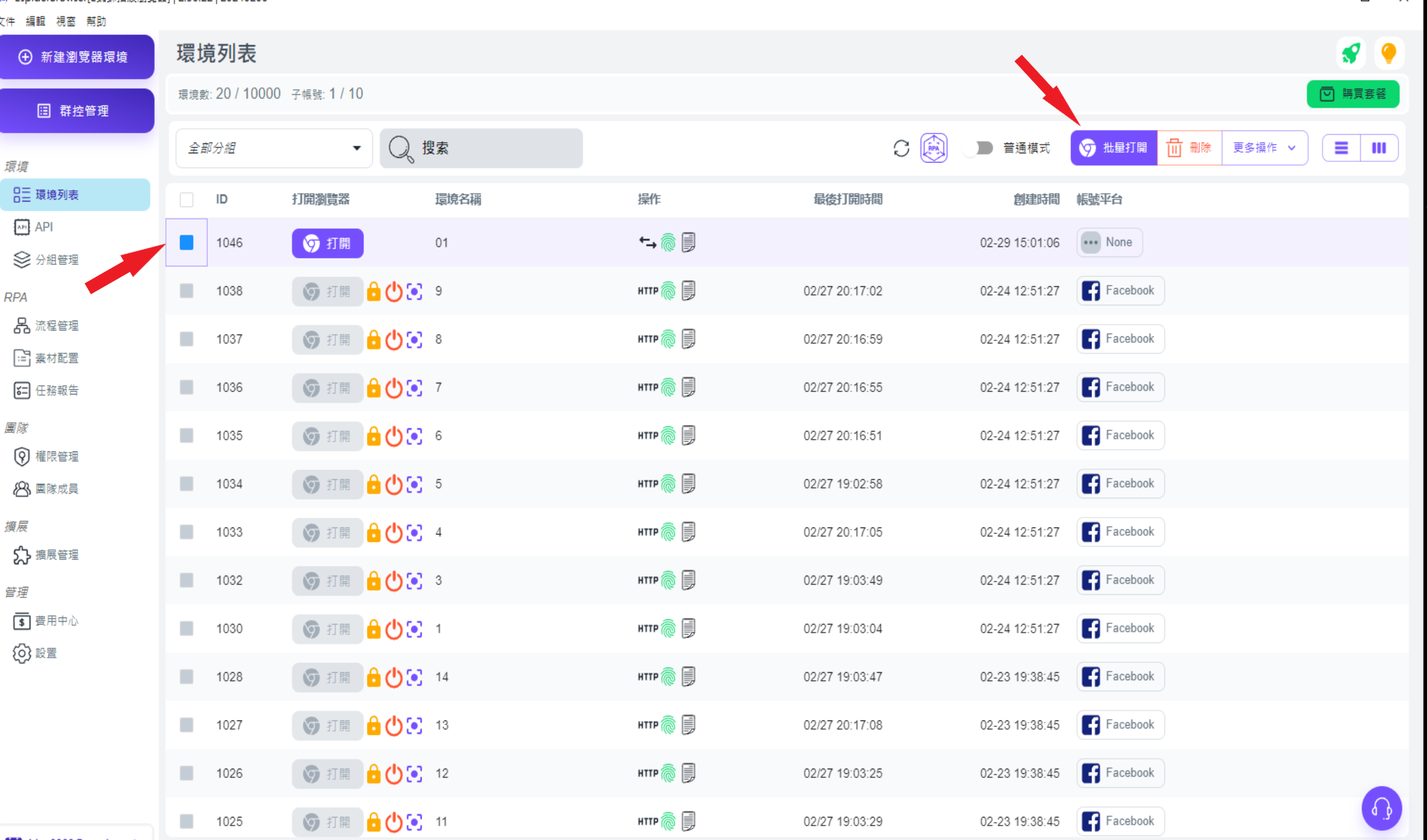This screenshot has width=1427, height=840.
Task: Click the 搜索 search input field
Action: tap(481, 148)
